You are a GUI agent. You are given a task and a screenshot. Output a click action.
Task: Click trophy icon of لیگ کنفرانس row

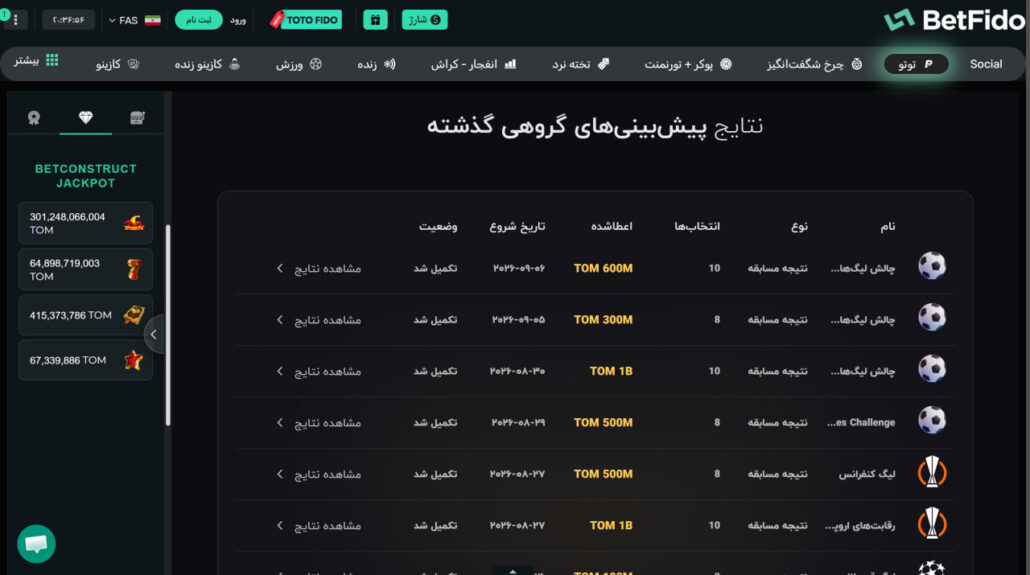pyautogui.click(x=931, y=472)
